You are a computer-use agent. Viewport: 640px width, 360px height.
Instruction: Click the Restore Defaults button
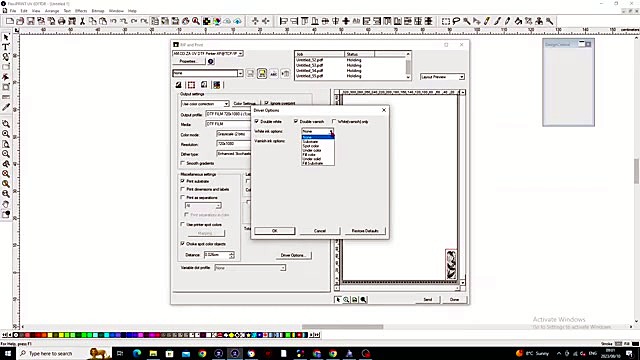tap(365, 231)
